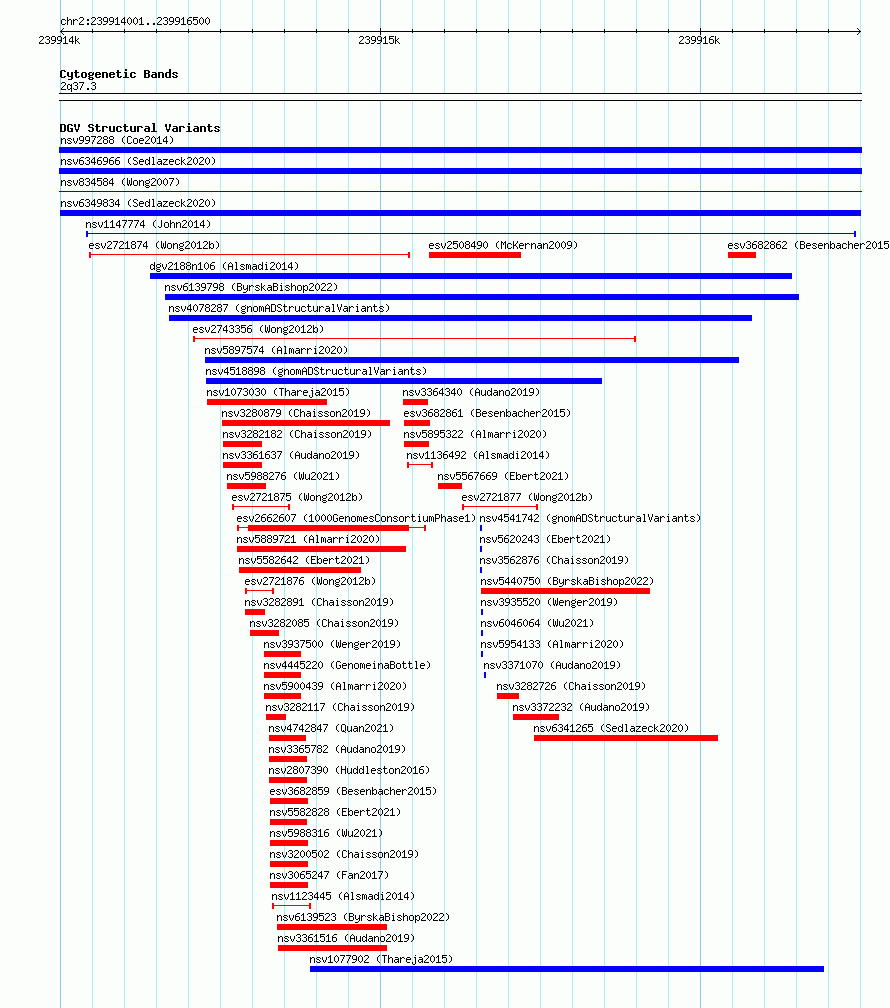The height and width of the screenshot is (1008, 890).
Task: Click nsv6349834 (Sedlazeck2020) label
Action: (x=138, y=203)
